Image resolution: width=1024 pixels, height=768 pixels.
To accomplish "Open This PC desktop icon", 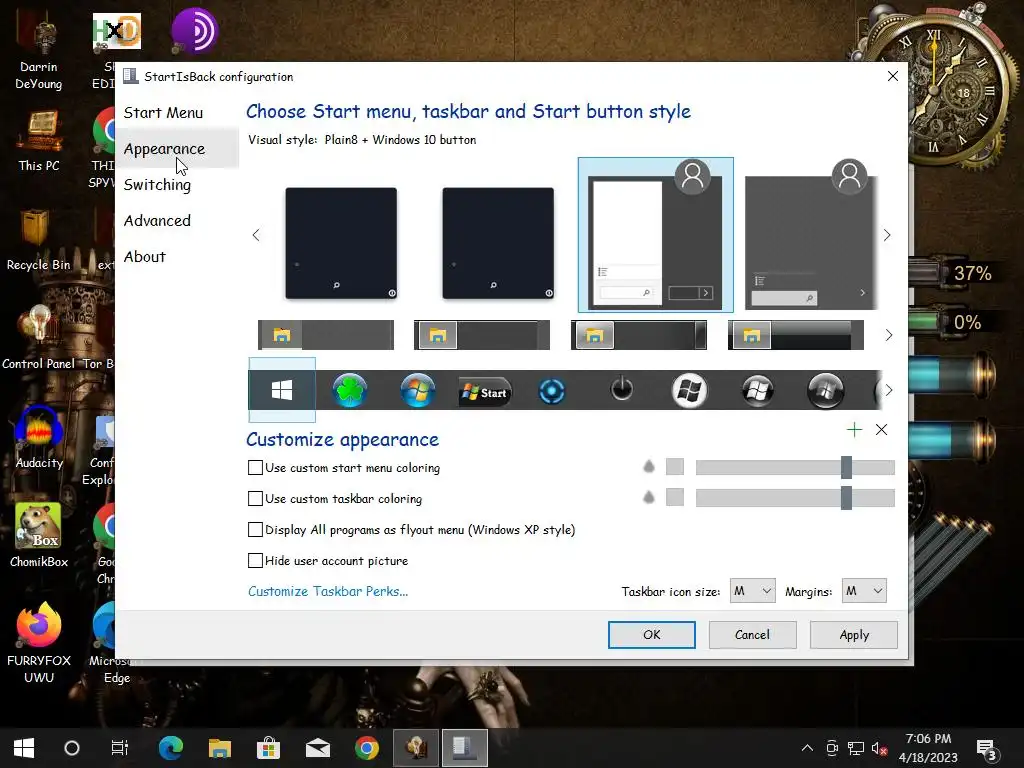I will click(39, 141).
